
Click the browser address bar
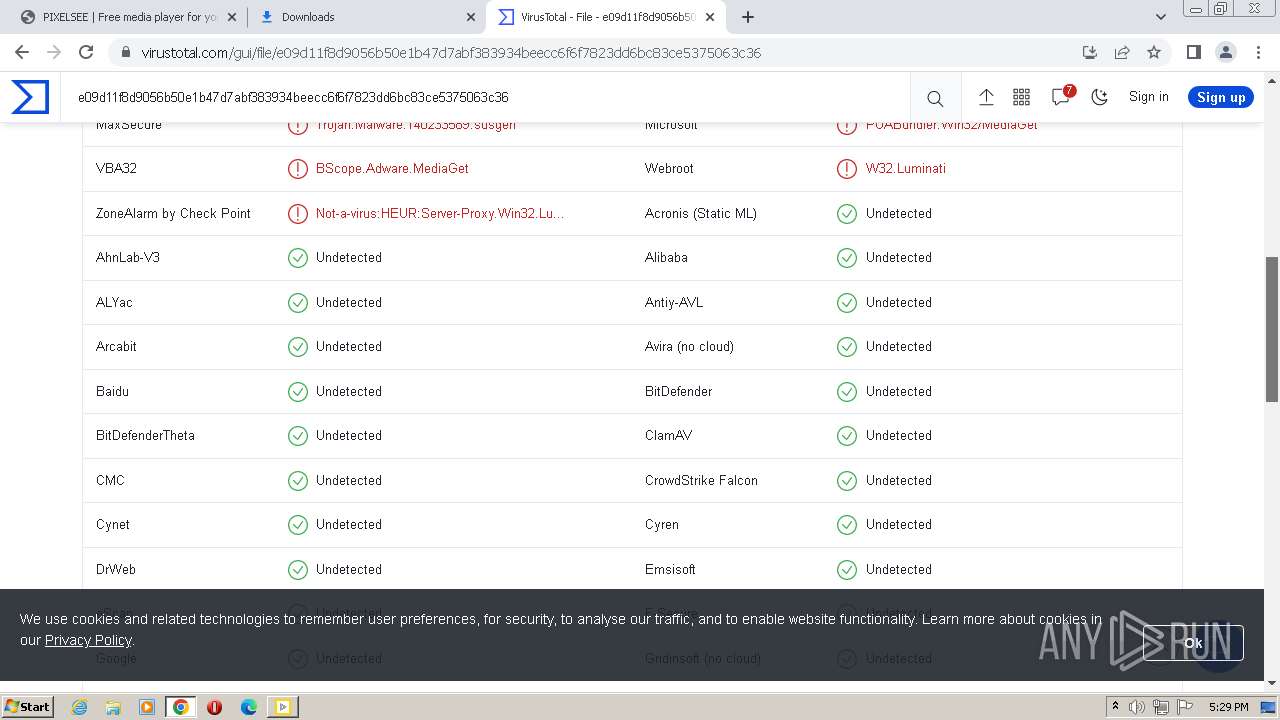[x=600, y=52]
